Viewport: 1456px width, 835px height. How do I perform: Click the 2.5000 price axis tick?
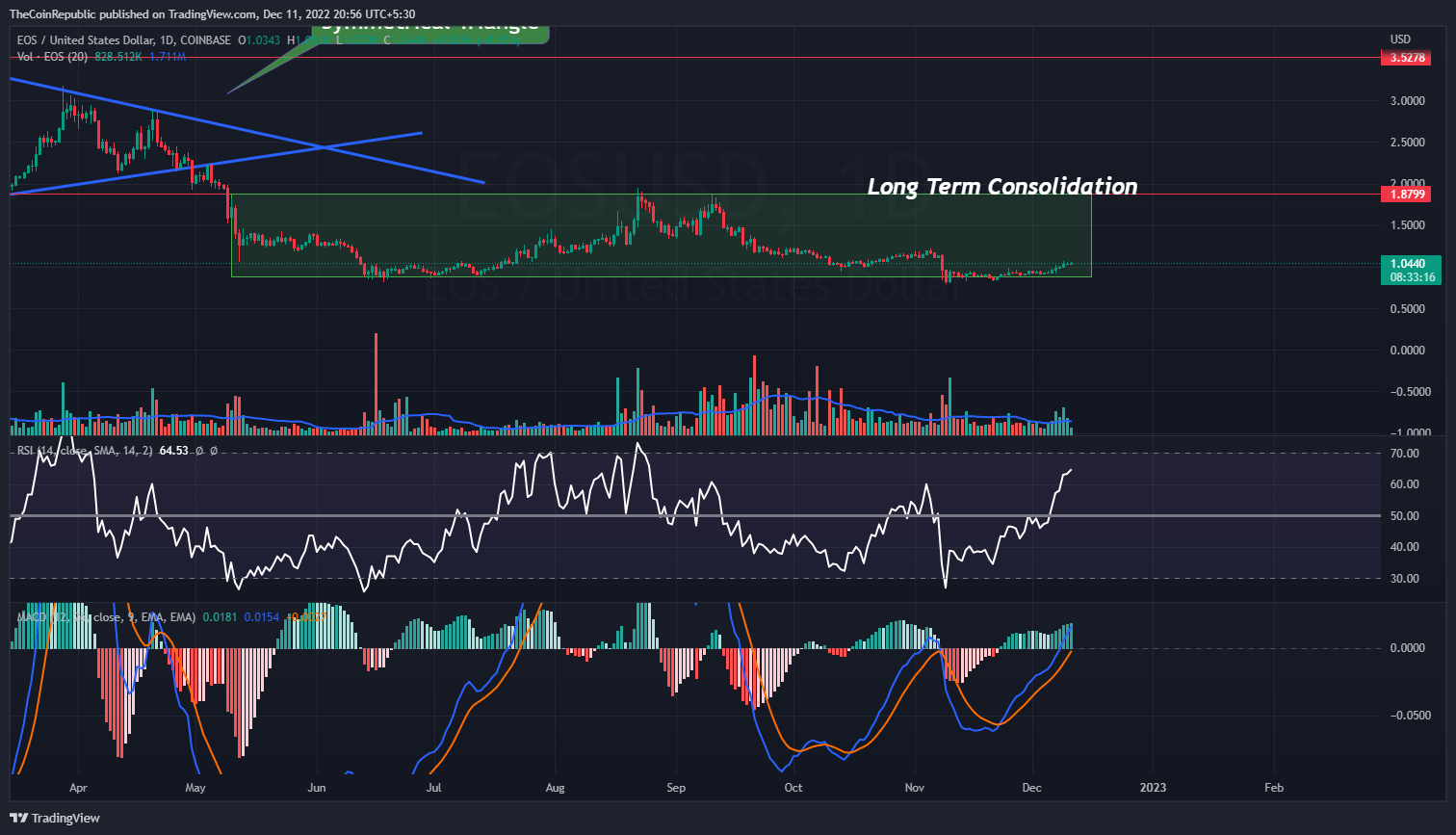(1407, 143)
